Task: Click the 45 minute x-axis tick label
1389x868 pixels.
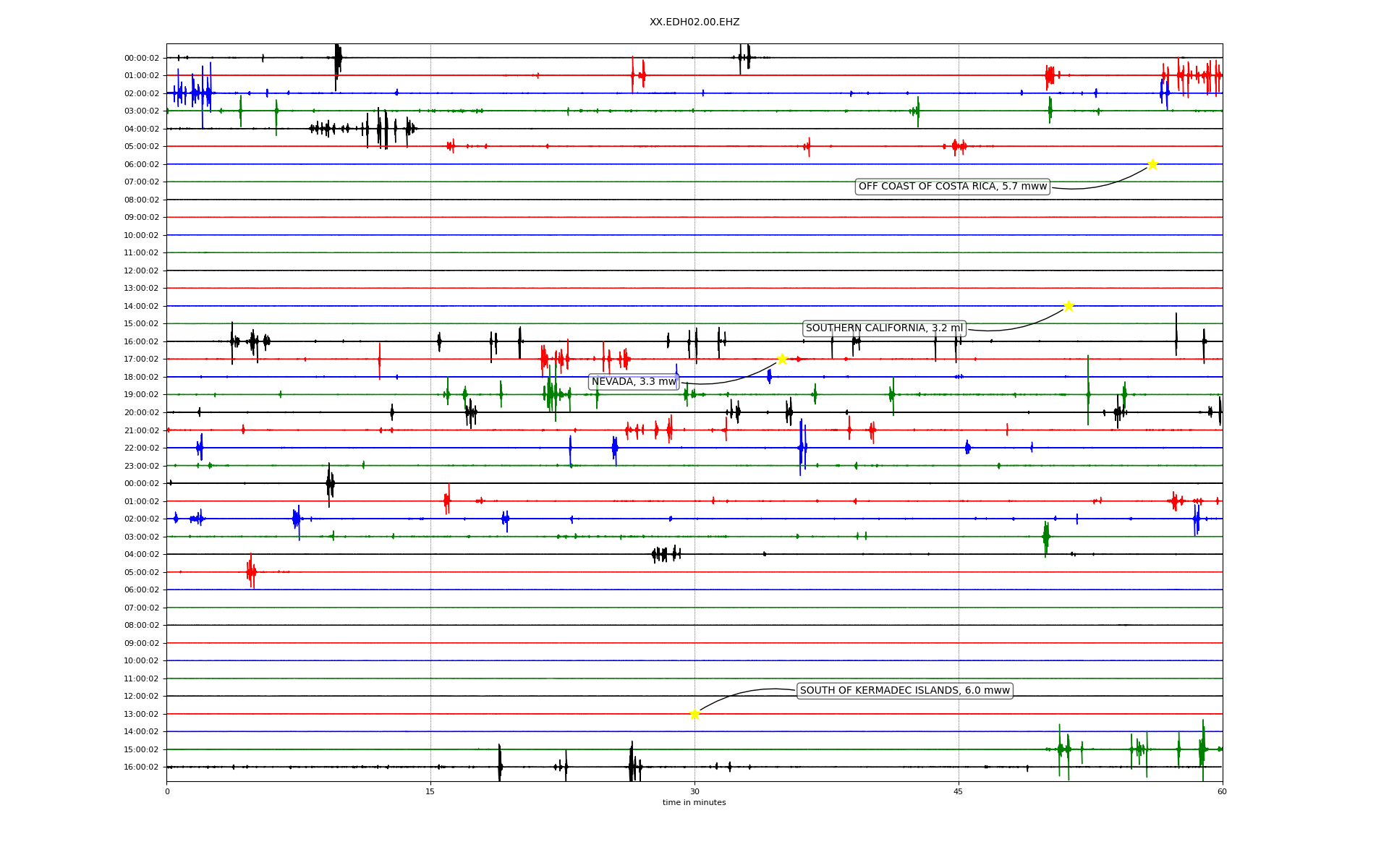Action: [959, 791]
